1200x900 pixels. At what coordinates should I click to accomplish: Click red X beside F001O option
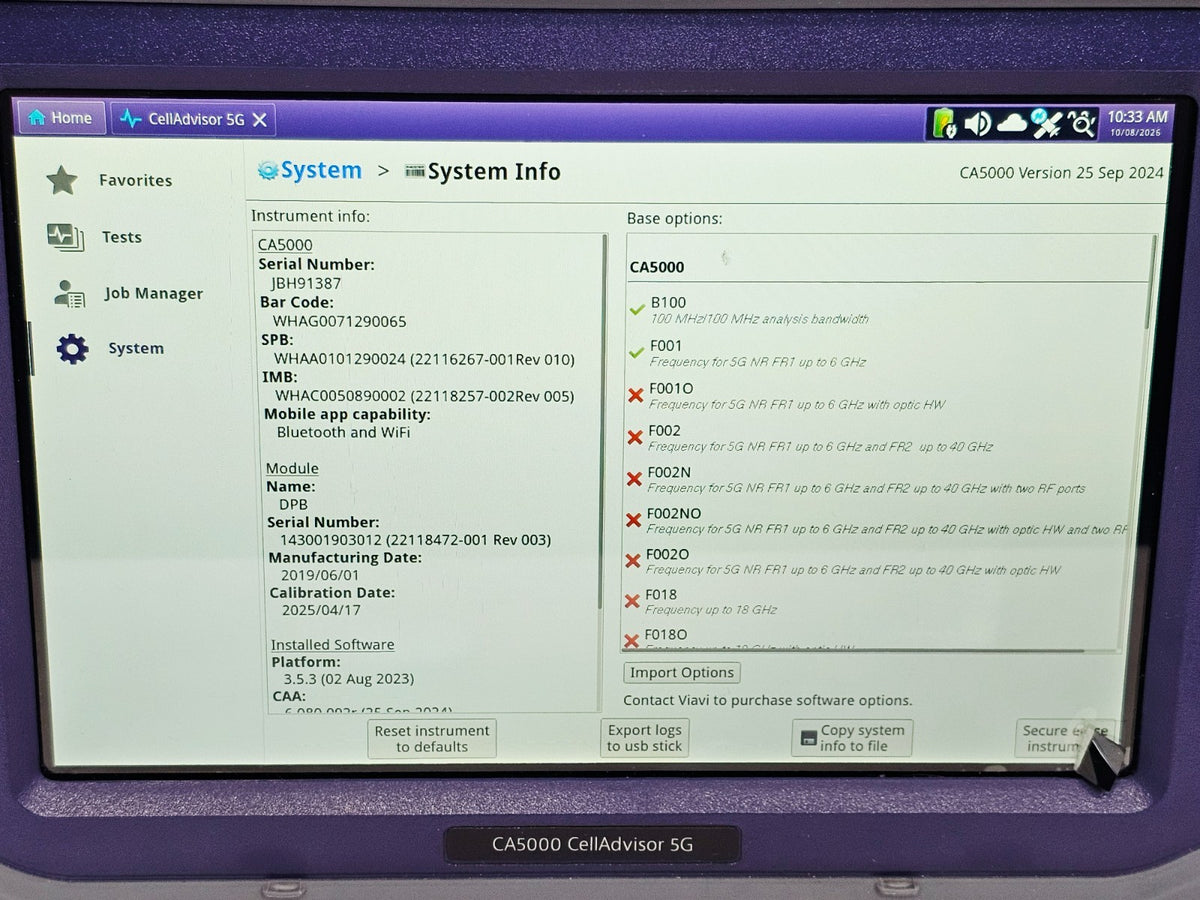pyautogui.click(x=635, y=396)
